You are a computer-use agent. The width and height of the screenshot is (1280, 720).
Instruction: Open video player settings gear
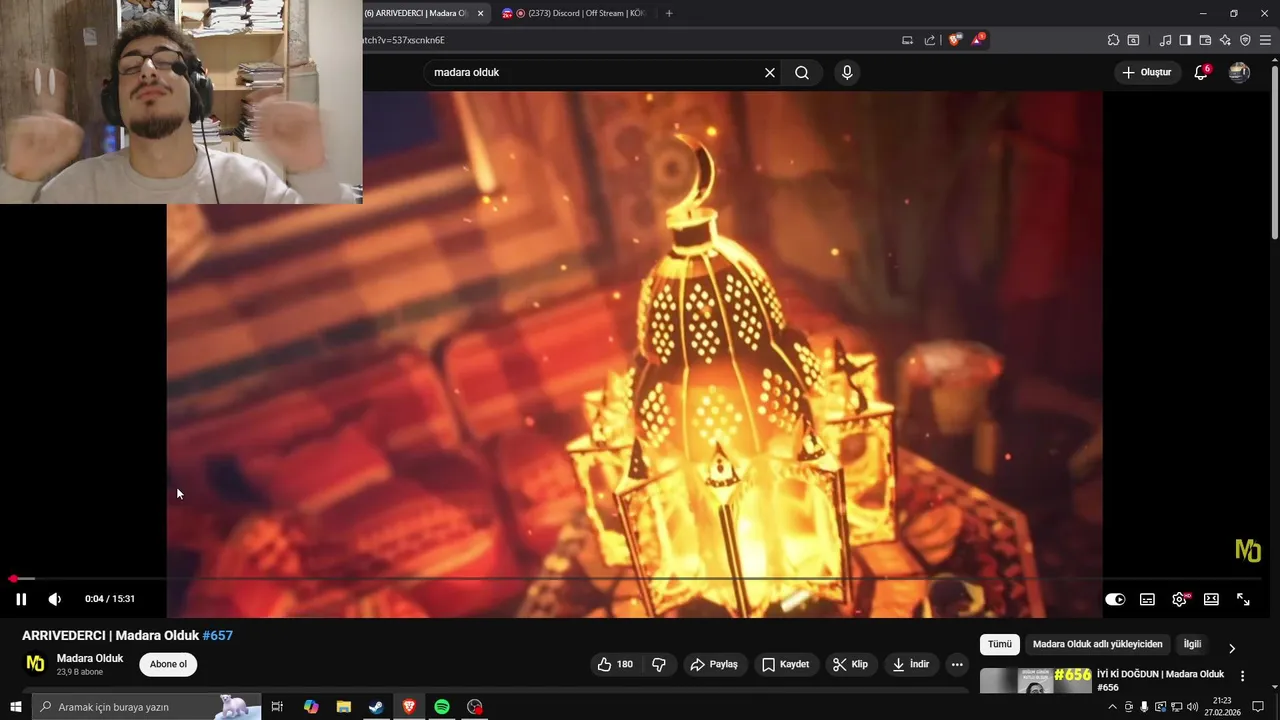point(1179,599)
